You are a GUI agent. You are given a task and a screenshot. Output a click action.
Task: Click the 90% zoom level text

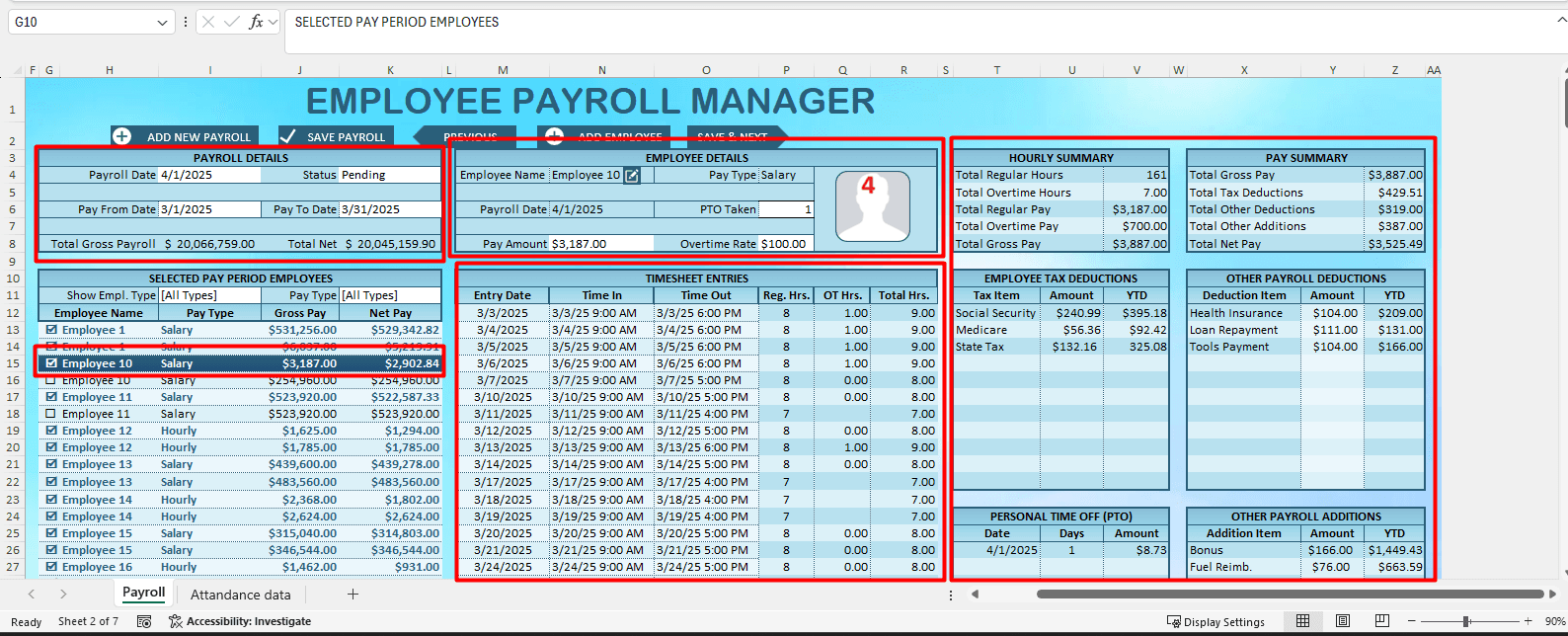(x=1554, y=621)
